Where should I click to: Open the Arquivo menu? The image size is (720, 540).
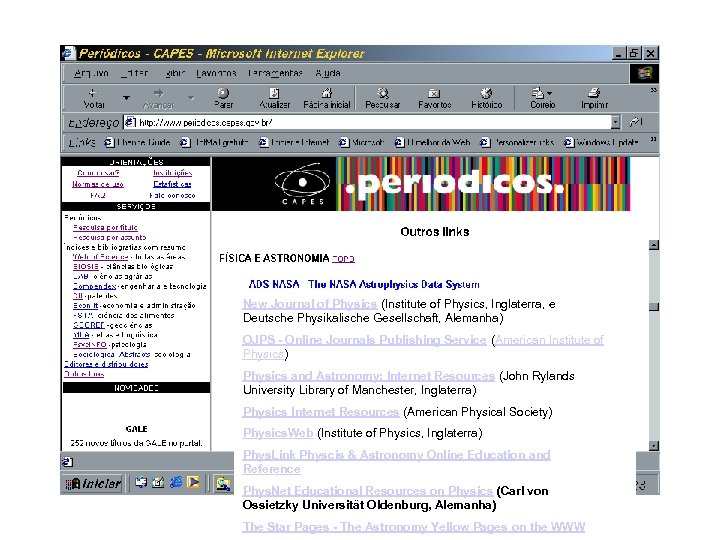pos(91,73)
